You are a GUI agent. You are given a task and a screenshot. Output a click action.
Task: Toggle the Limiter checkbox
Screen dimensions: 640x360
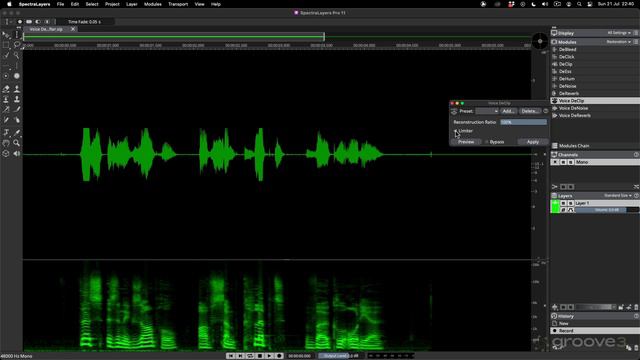(x=456, y=131)
